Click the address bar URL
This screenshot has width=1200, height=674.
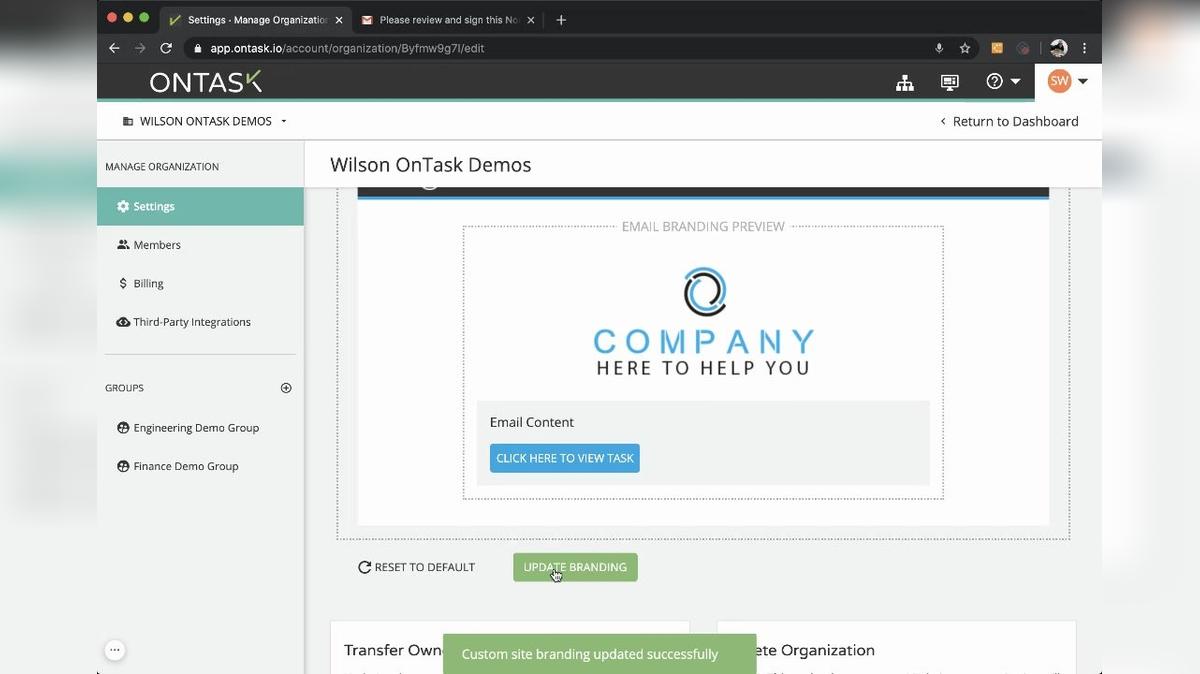click(x=347, y=48)
